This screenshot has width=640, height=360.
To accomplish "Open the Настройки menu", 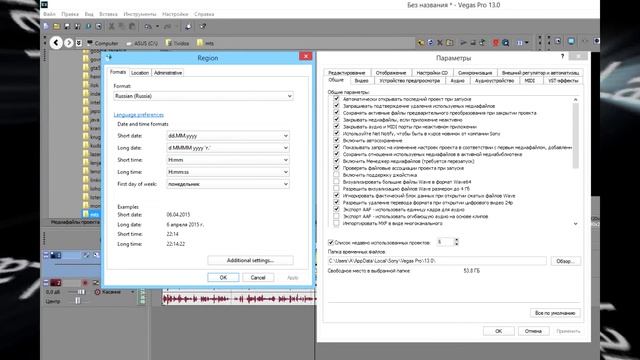I will (175, 14).
